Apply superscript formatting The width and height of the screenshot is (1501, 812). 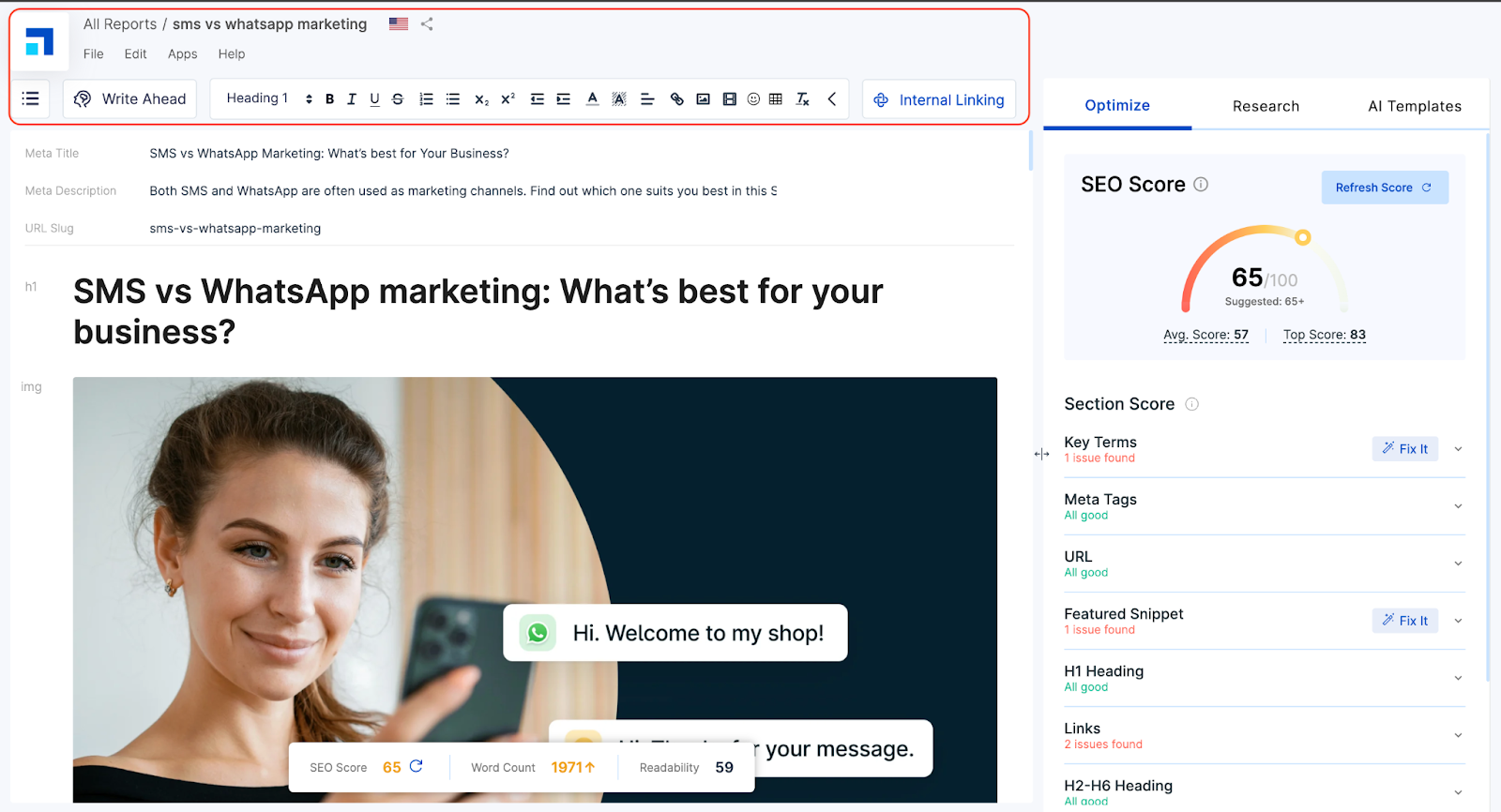pos(508,99)
